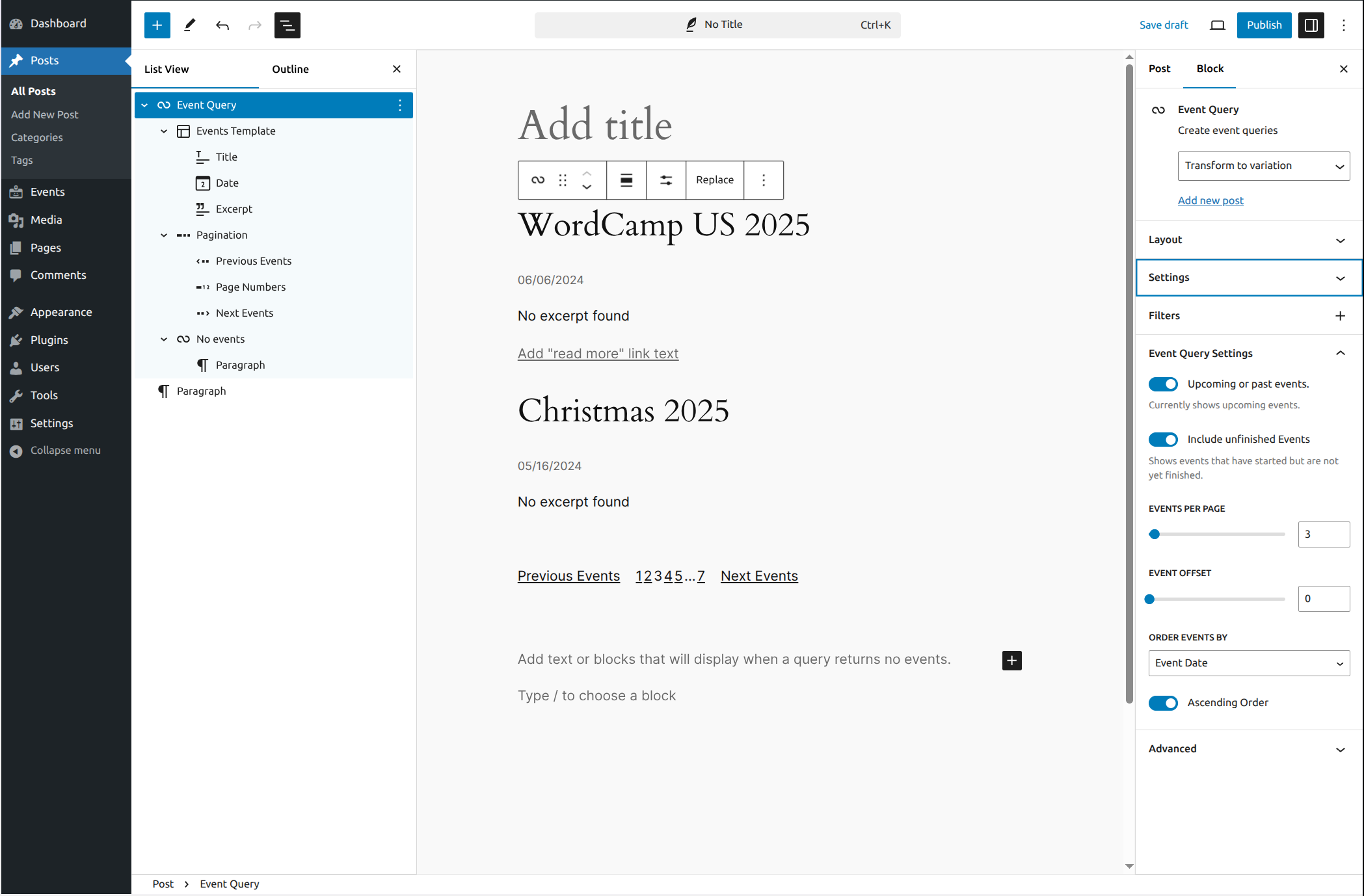Expand the Layout panel
The width and height of the screenshot is (1364, 896).
click(x=1249, y=240)
